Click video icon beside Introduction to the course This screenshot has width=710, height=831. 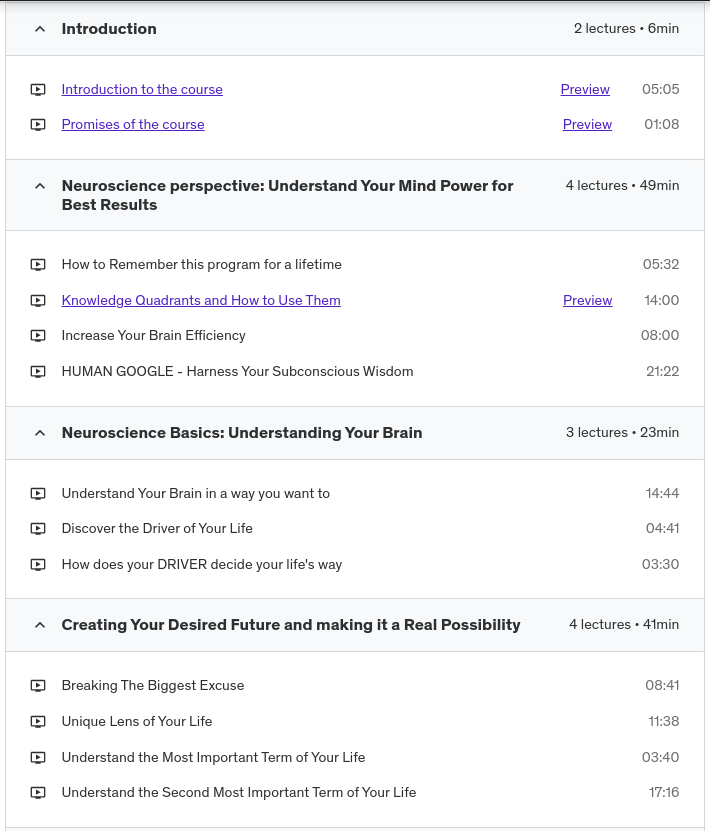point(38,90)
